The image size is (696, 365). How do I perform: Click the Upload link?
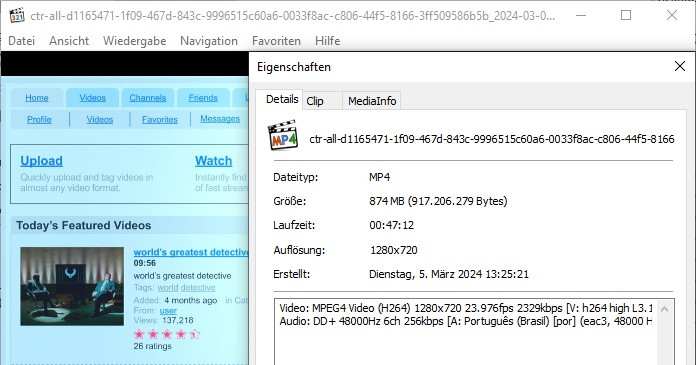(x=41, y=161)
